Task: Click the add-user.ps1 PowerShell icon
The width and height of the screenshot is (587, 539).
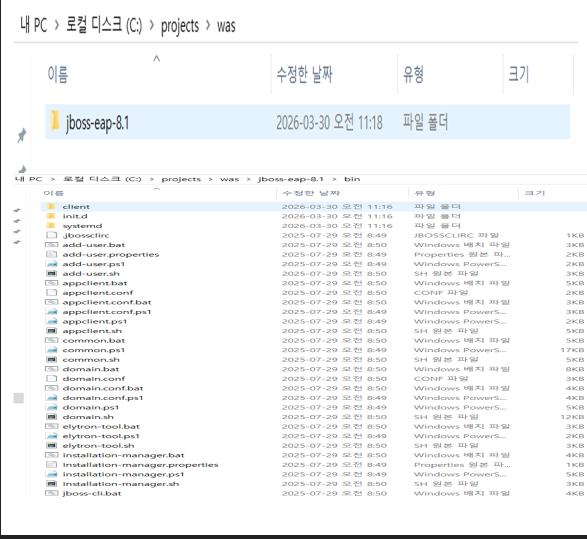Action: (x=51, y=264)
